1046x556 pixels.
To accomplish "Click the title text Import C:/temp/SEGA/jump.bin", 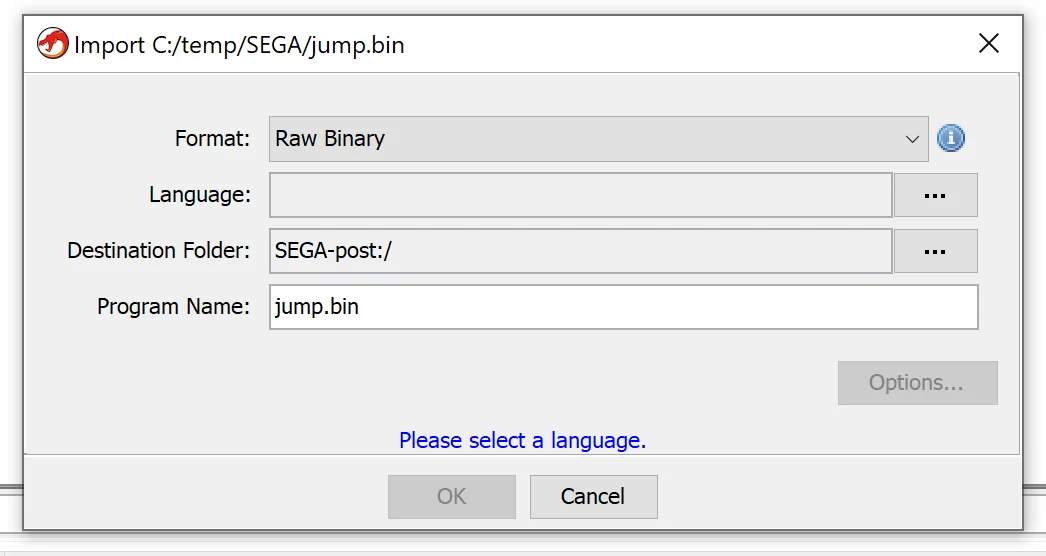I will click(x=239, y=45).
